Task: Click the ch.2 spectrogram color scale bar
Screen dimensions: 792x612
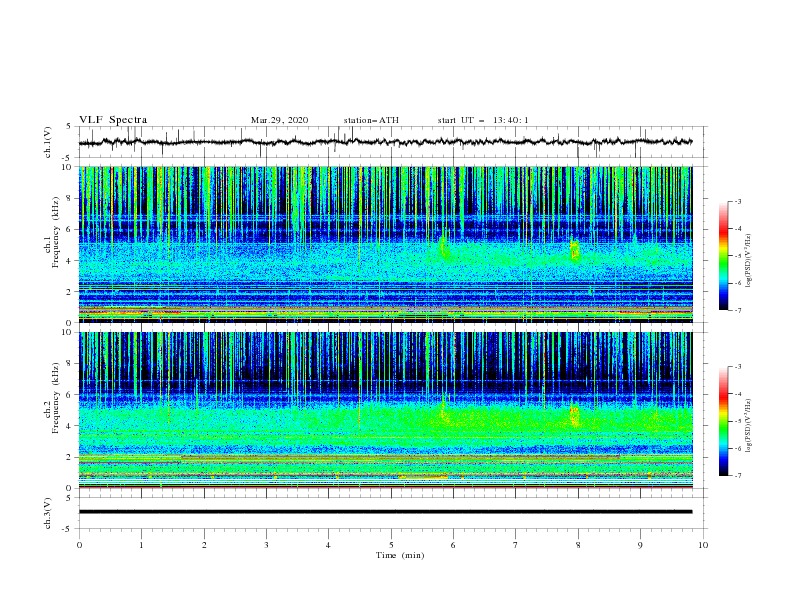Action: (x=723, y=421)
